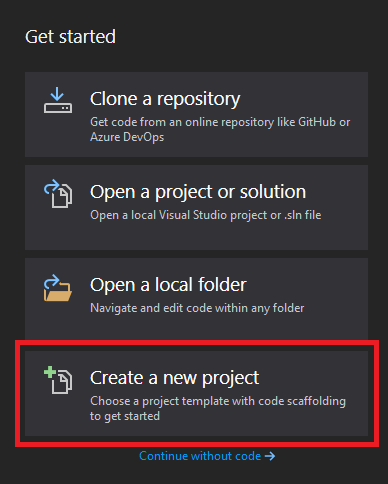The height and width of the screenshot is (484, 388).
Task: Start with the Create a new project title
Action: pyautogui.click(x=174, y=378)
